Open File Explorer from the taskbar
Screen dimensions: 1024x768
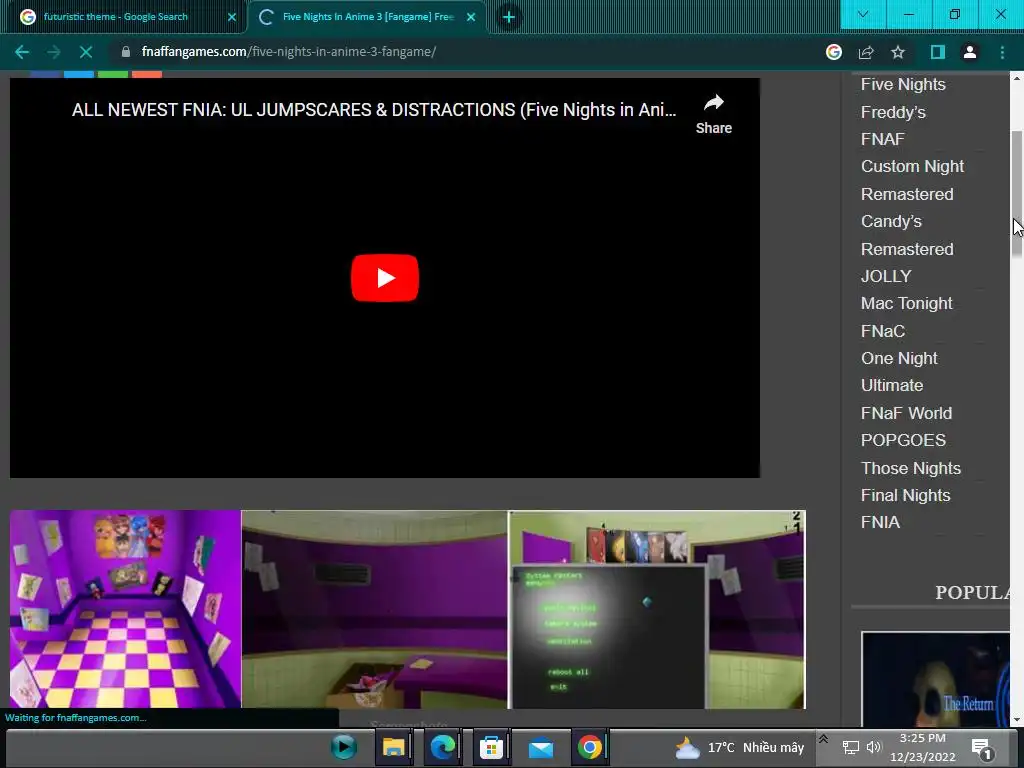click(393, 747)
